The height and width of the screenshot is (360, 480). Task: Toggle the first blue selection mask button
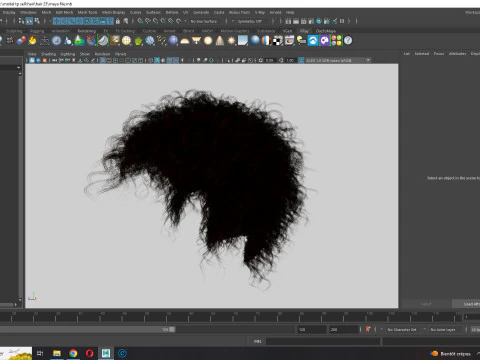click(56, 21)
